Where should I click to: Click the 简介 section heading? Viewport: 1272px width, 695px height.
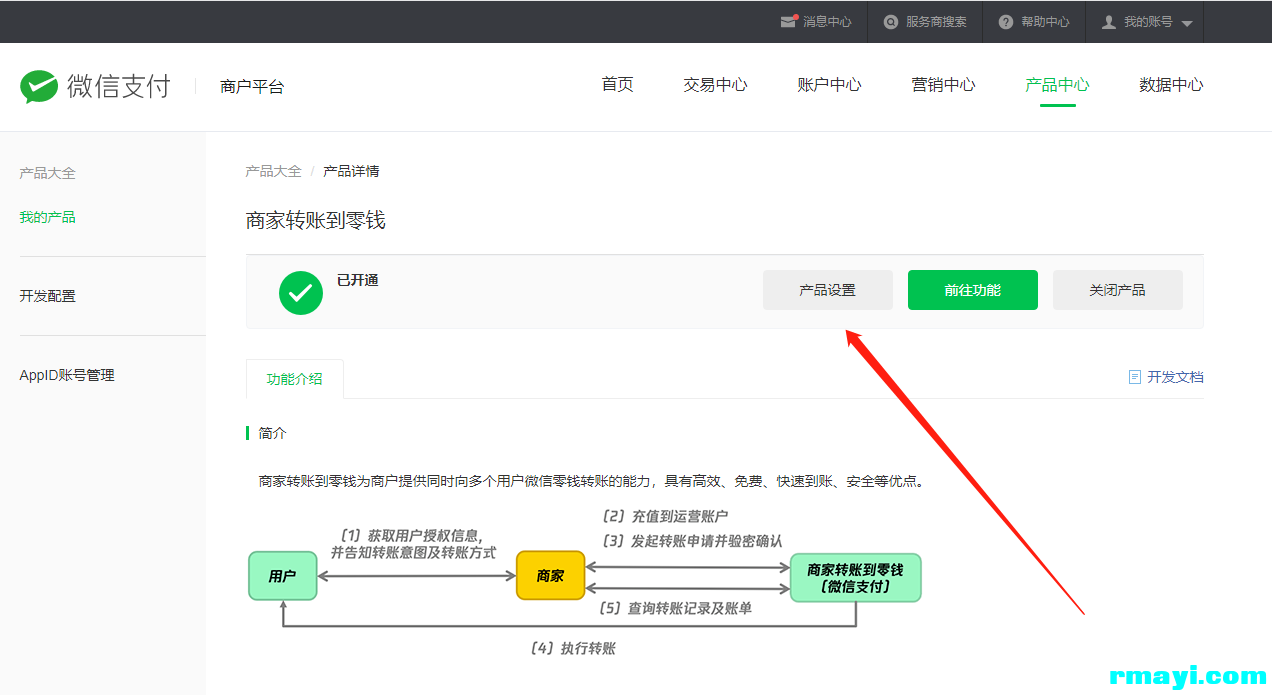[272, 433]
